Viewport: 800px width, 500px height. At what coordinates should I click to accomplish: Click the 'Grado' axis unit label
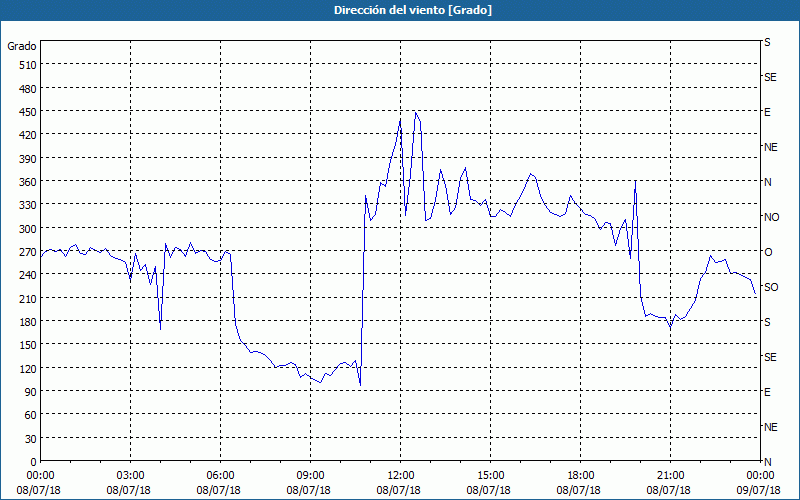22,46
